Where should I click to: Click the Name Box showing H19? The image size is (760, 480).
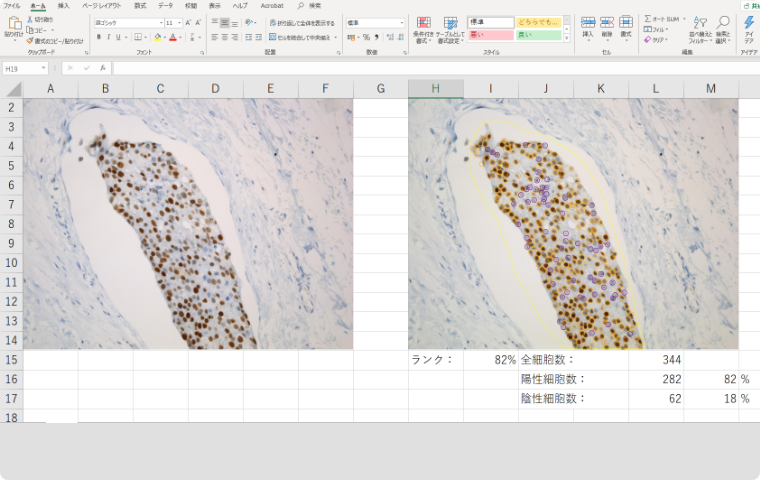point(24,69)
